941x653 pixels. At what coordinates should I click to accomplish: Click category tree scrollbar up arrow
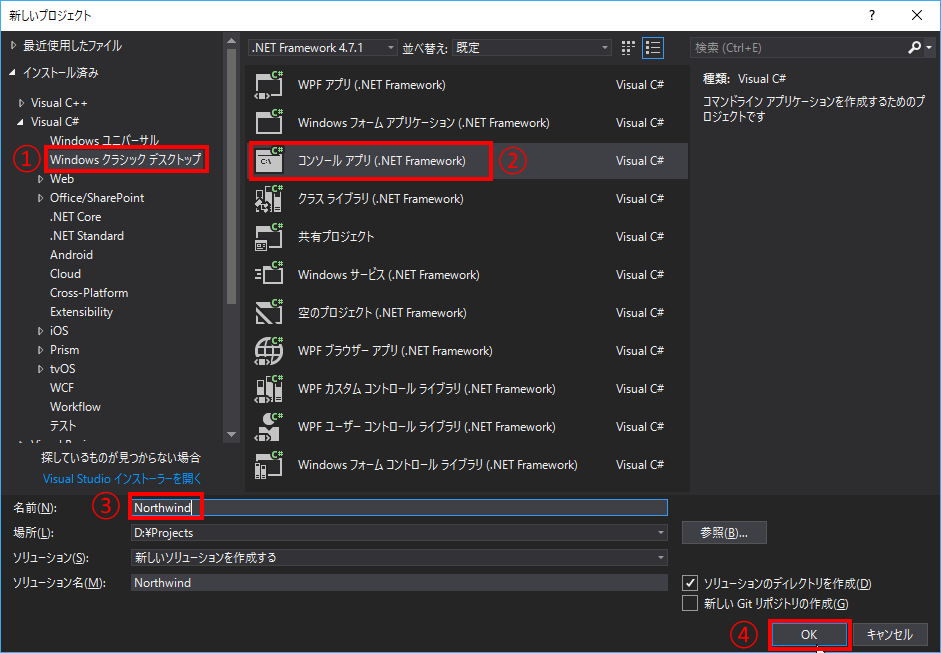pyautogui.click(x=232, y=41)
